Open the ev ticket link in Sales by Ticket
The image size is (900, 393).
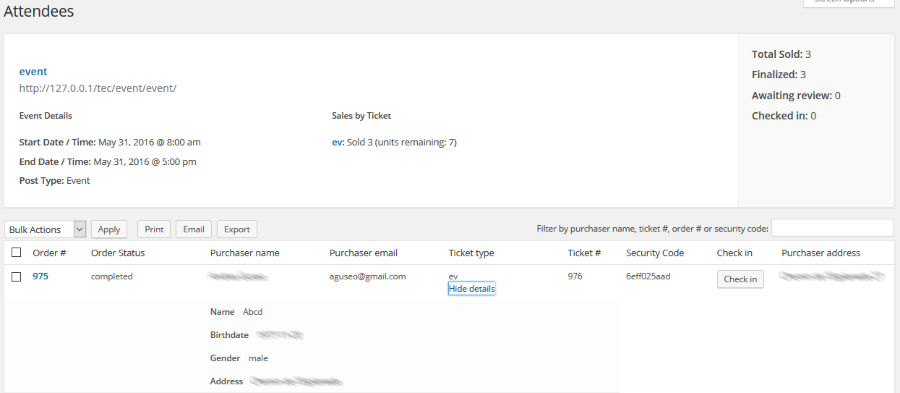pos(338,142)
